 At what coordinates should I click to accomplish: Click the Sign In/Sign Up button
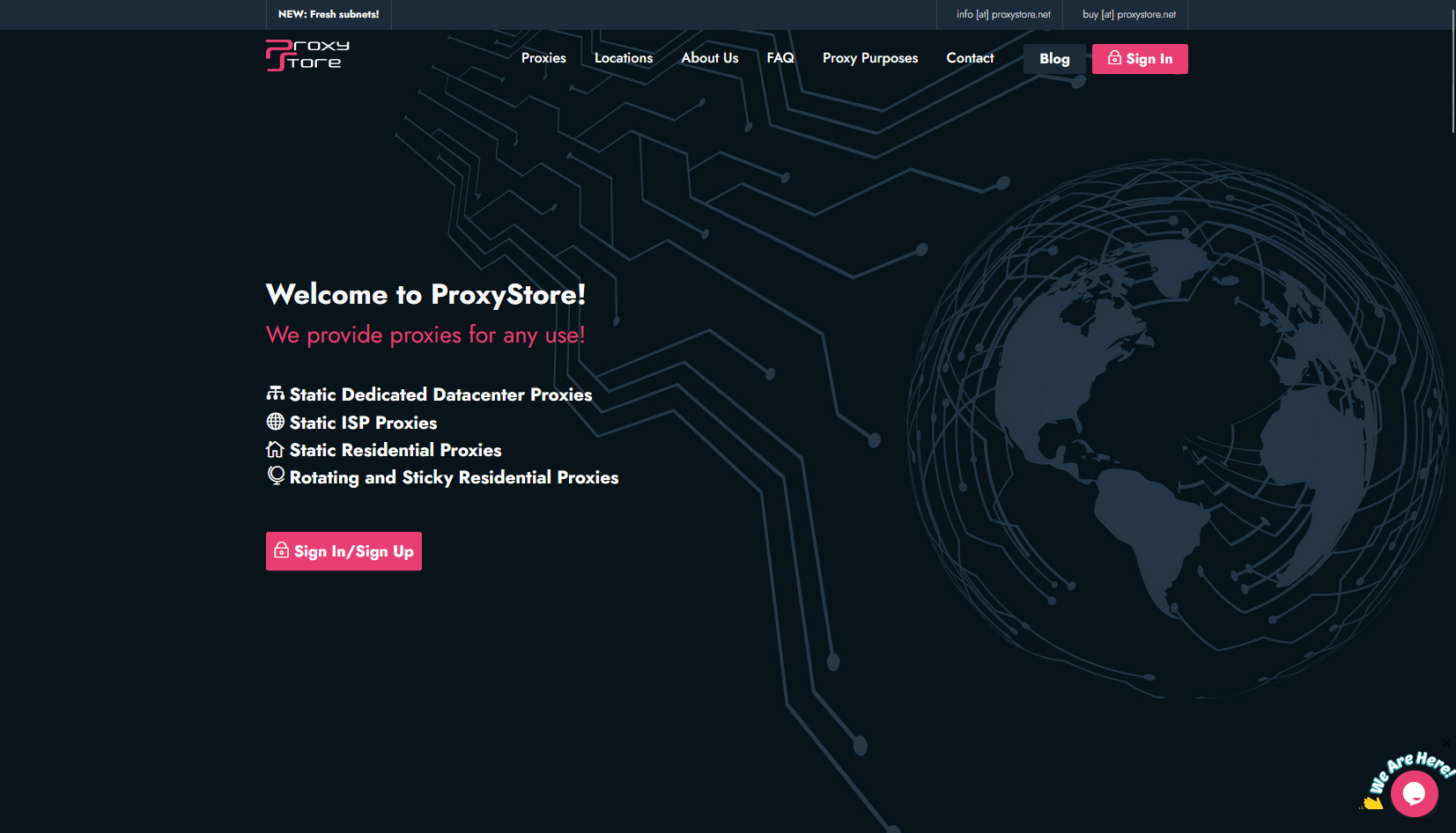pyautogui.click(x=344, y=551)
